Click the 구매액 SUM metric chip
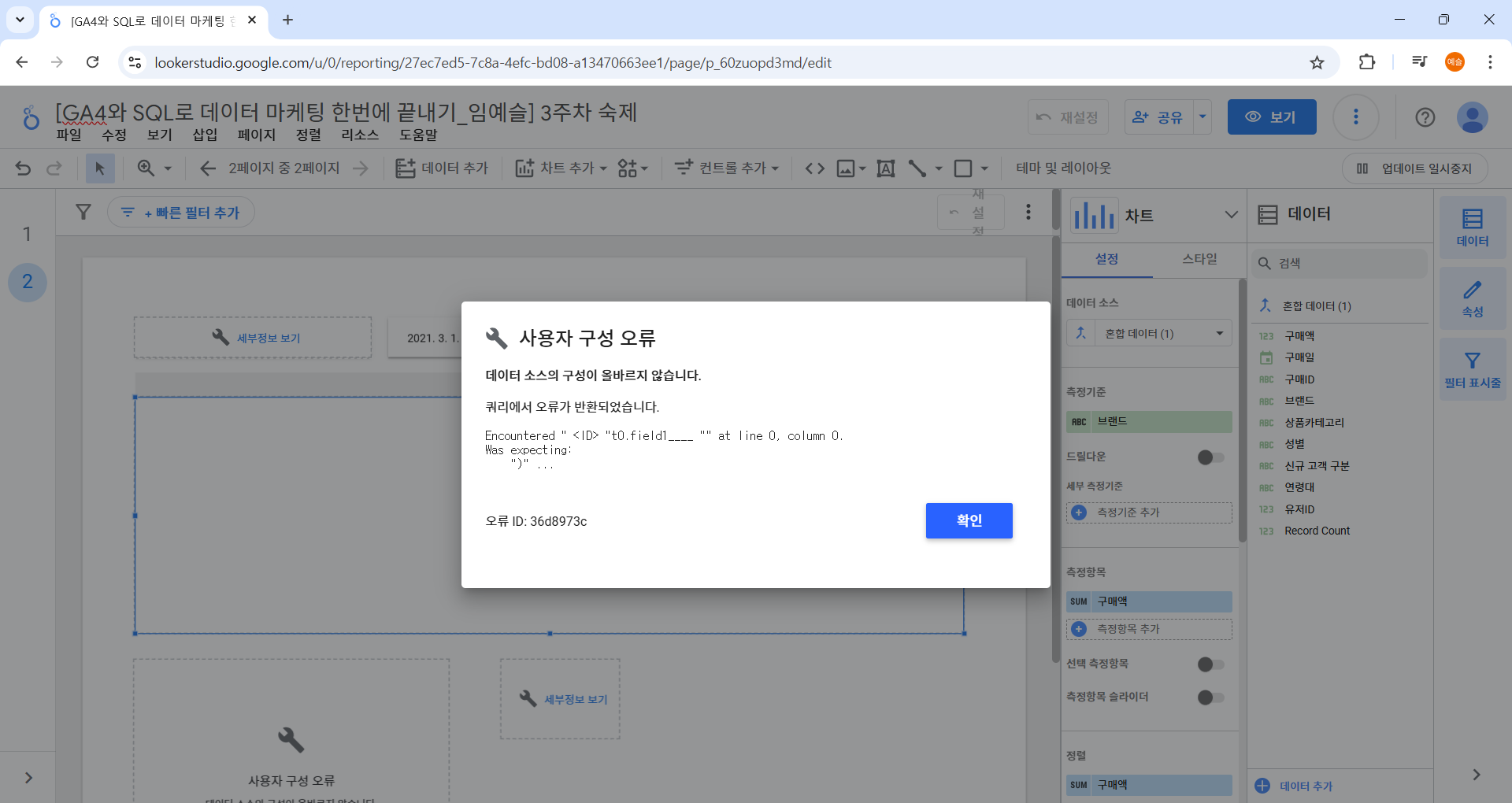 pos(1149,601)
